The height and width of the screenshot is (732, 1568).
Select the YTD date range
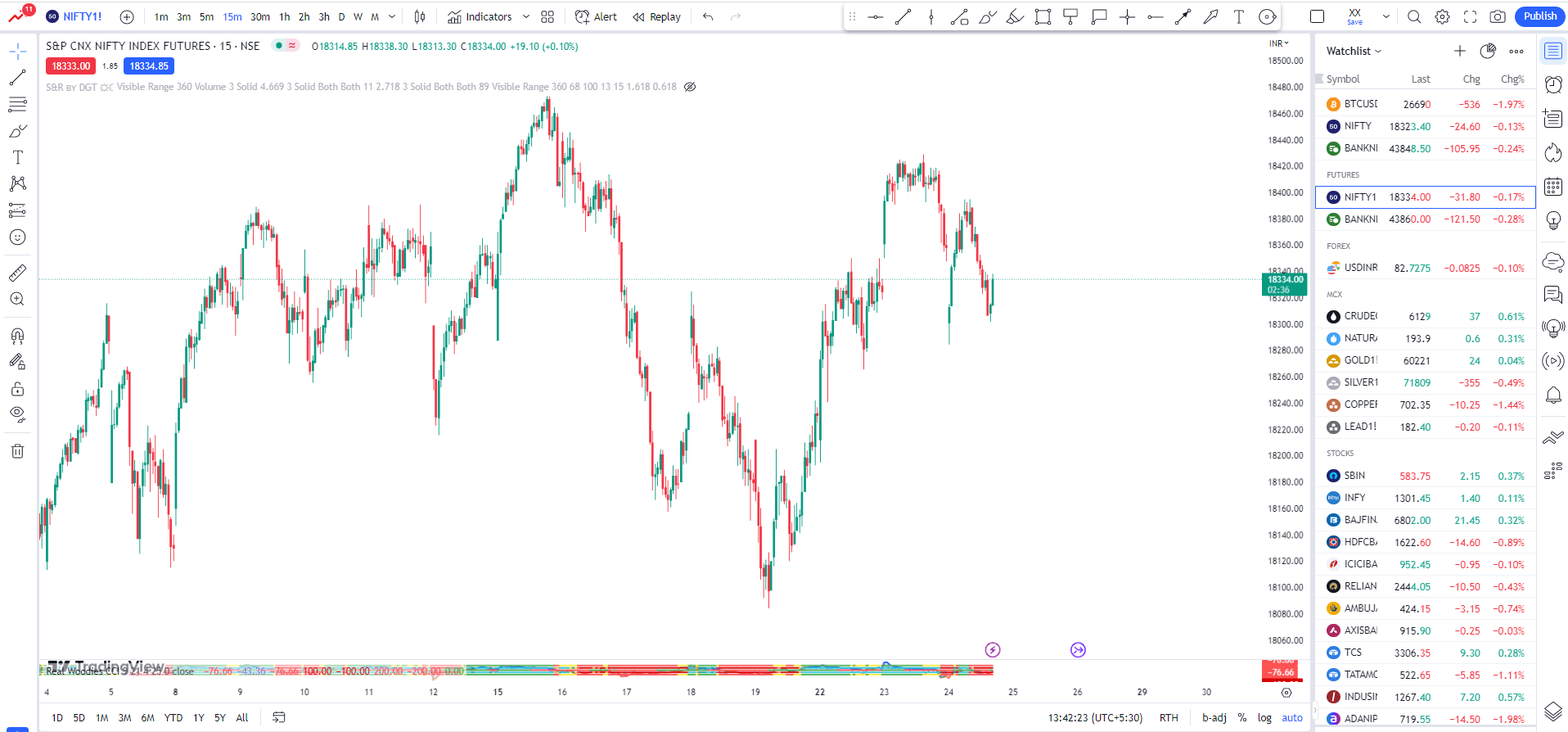tap(173, 718)
